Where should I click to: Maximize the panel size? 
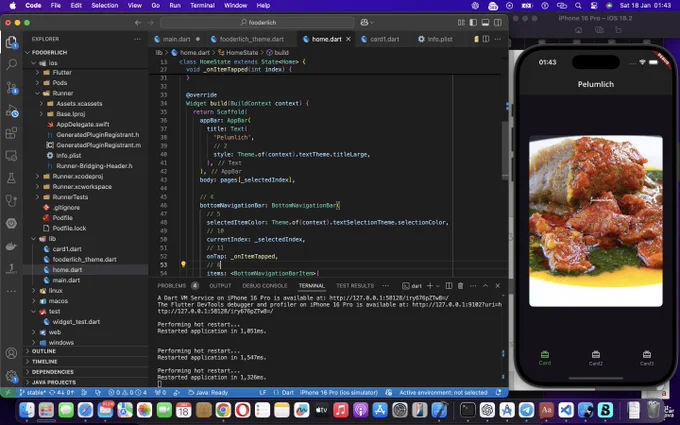[485, 286]
